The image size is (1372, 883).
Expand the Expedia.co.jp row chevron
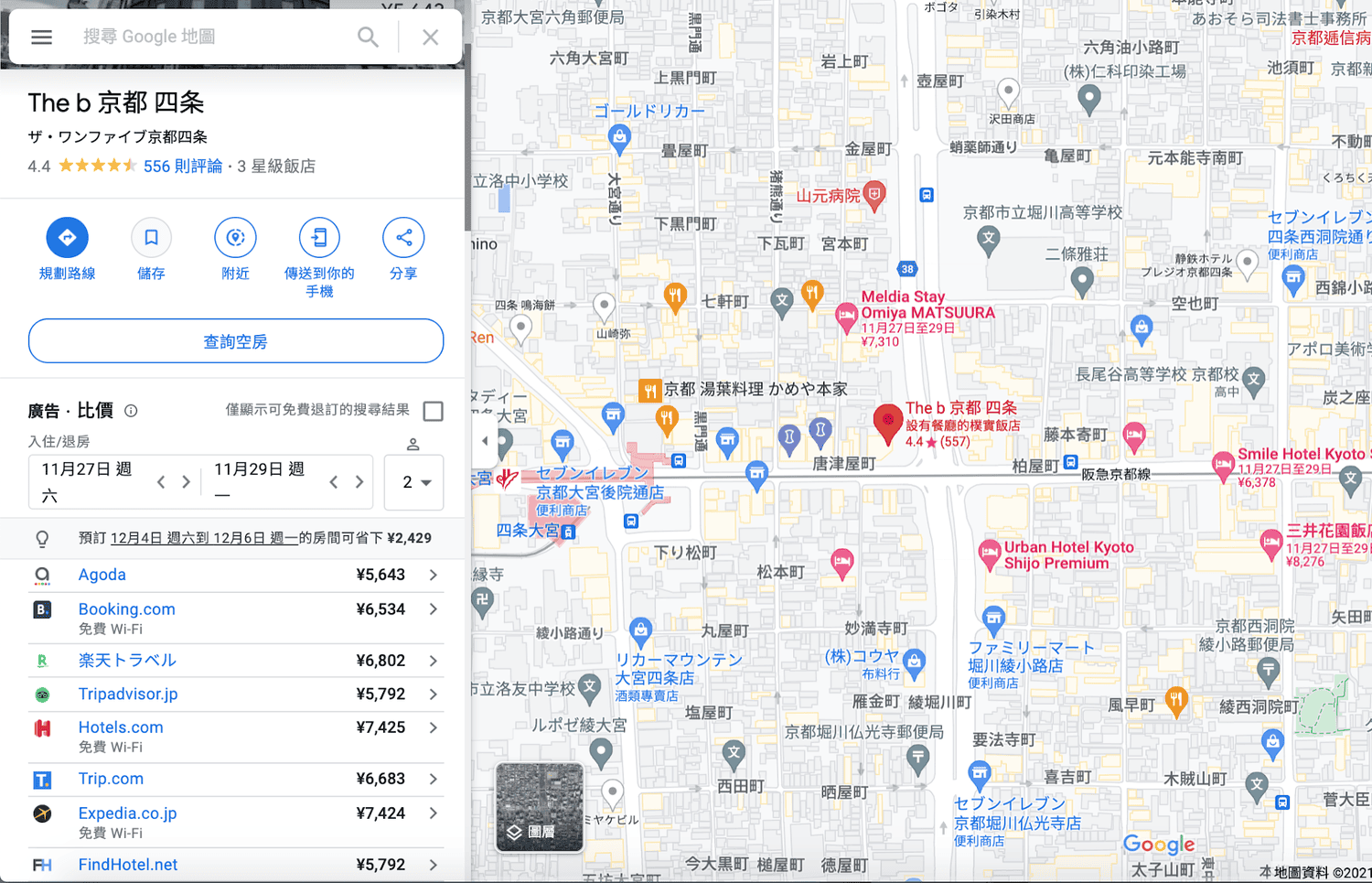click(434, 813)
